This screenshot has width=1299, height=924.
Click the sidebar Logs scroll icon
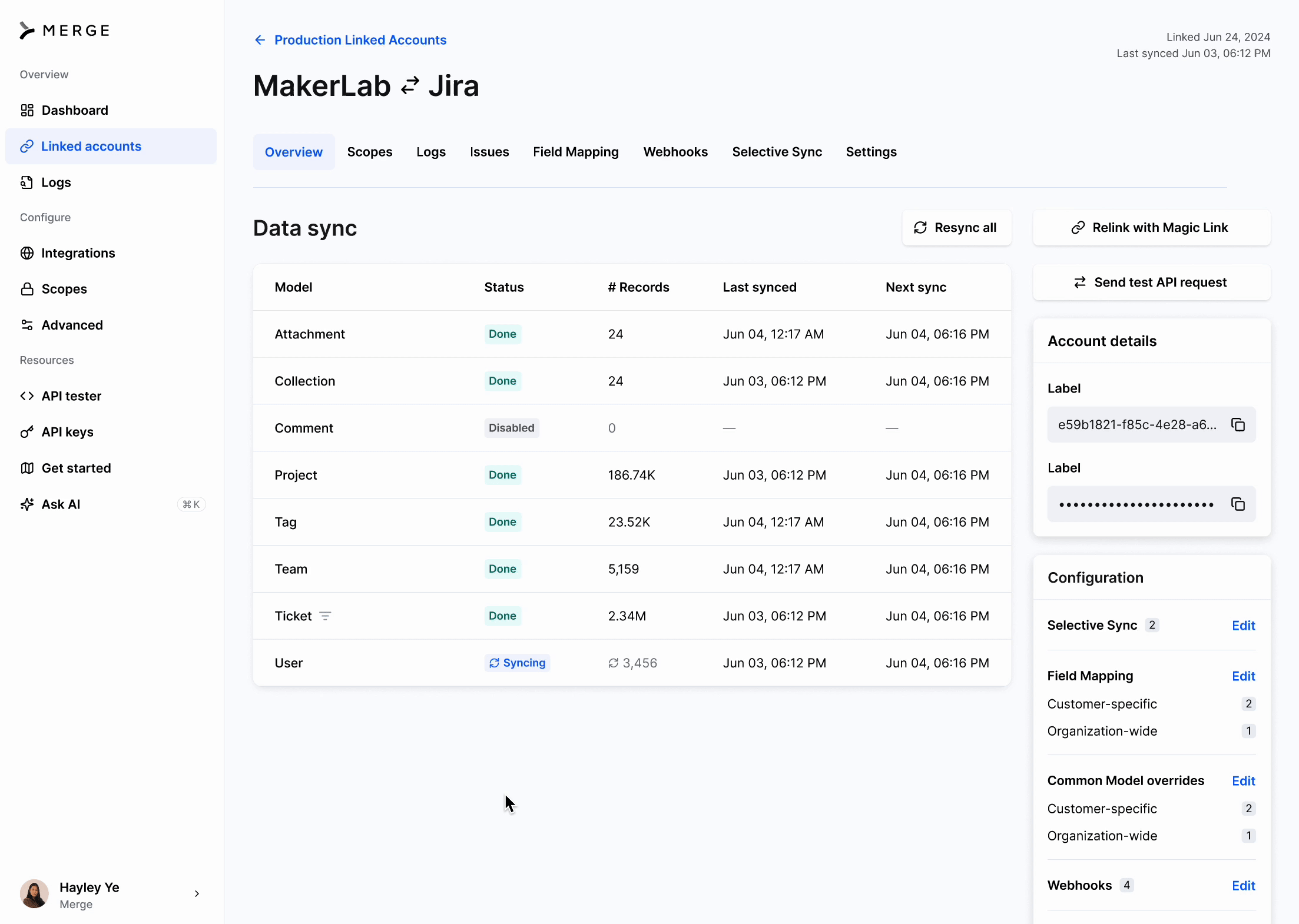[27, 182]
